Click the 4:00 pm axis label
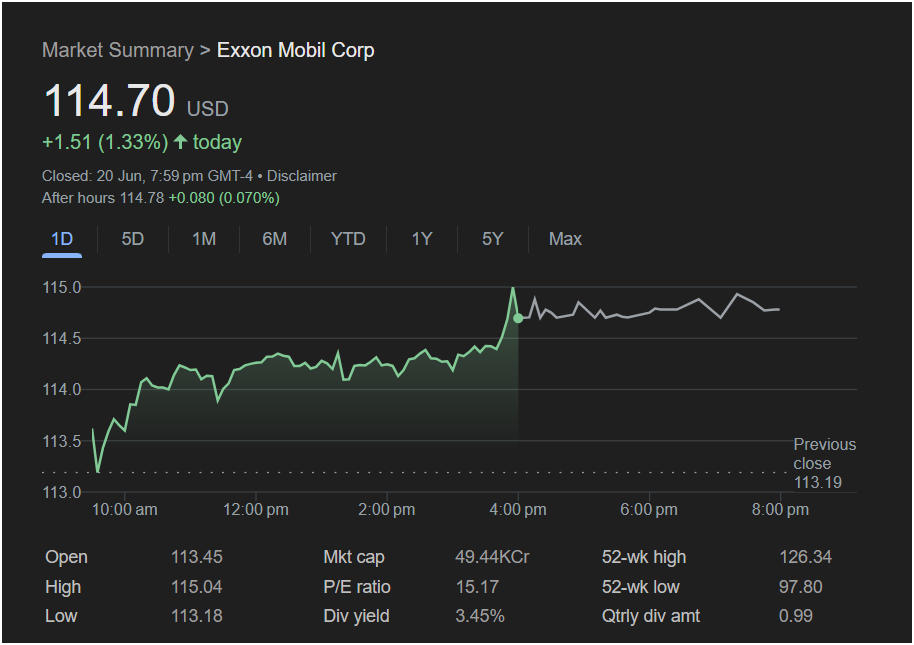Image resolution: width=914 pixels, height=645 pixels. point(518,510)
